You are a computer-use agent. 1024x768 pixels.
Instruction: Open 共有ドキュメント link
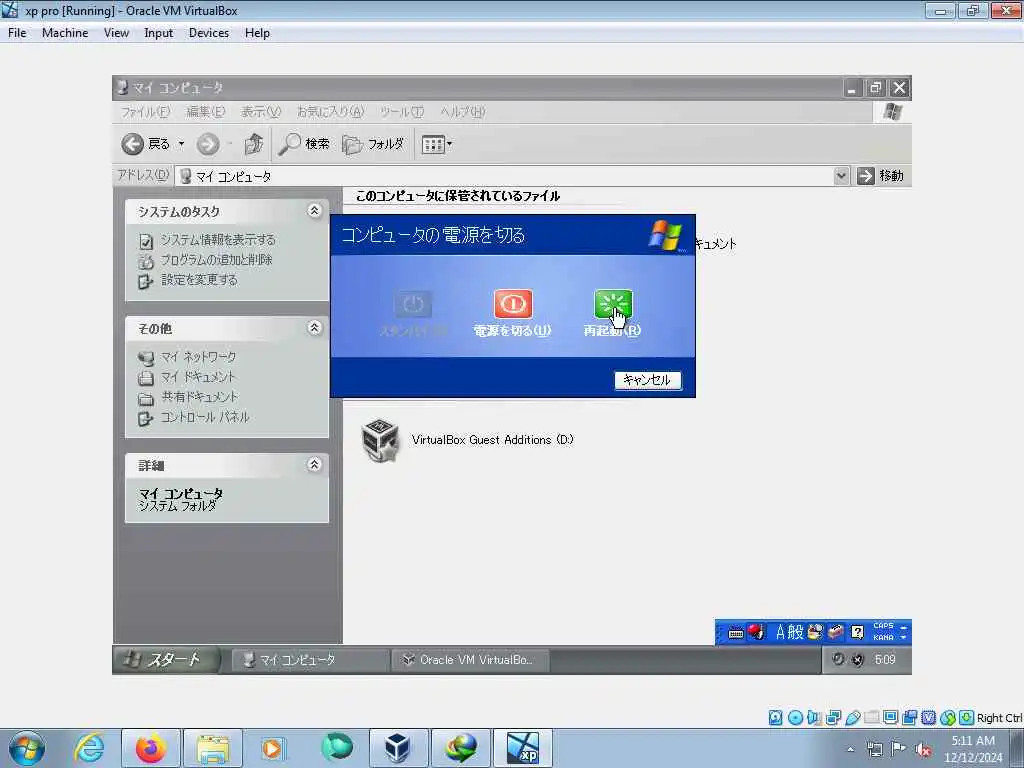coord(200,397)
